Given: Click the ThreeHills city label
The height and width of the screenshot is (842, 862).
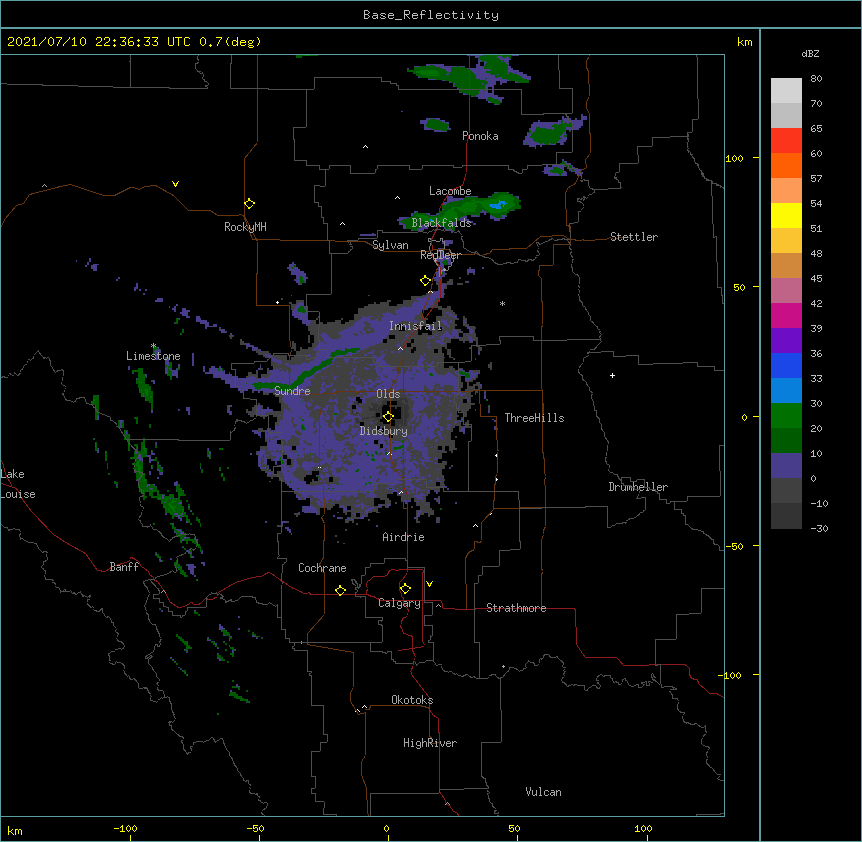Looking at the screenshot, I should tap(534, 418).
